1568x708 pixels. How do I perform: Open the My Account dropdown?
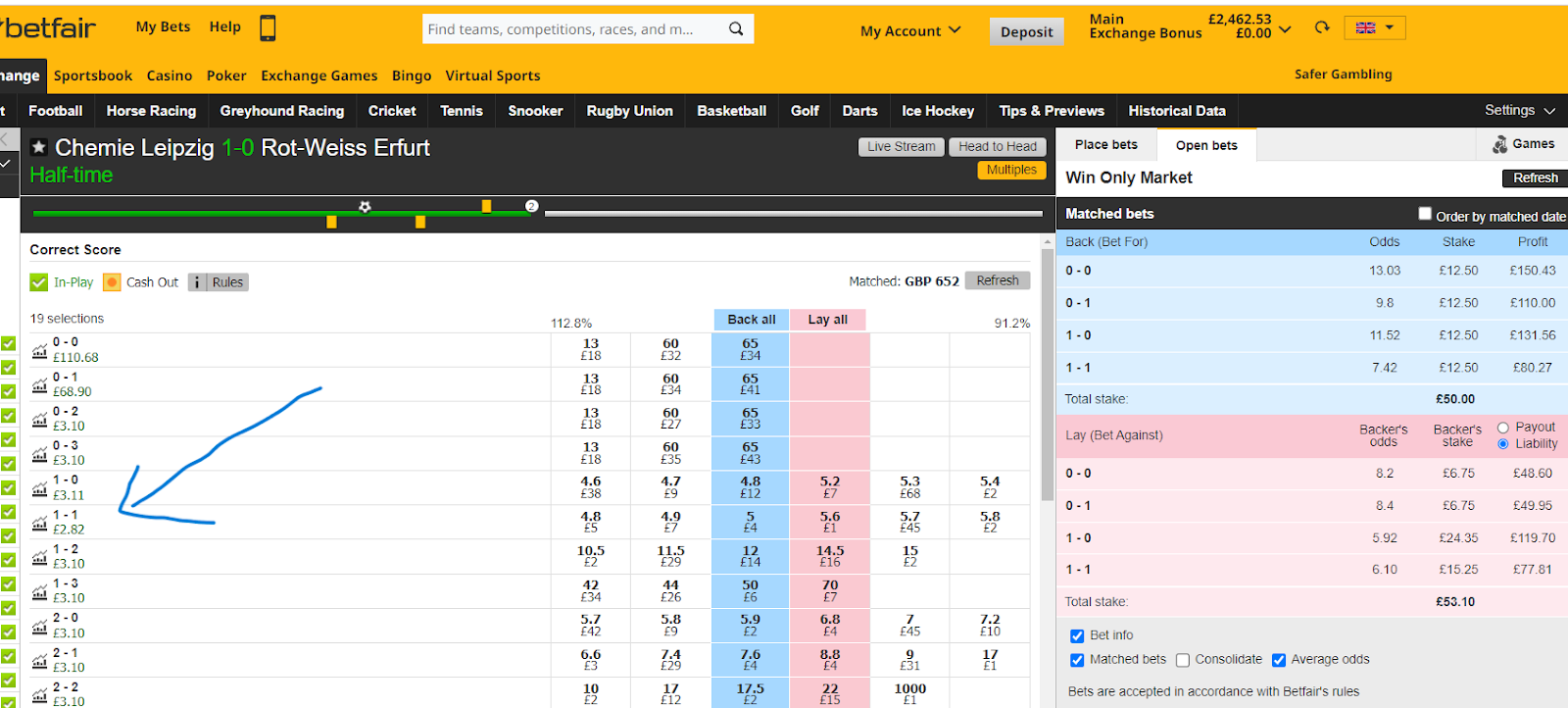tap(910, 31)
